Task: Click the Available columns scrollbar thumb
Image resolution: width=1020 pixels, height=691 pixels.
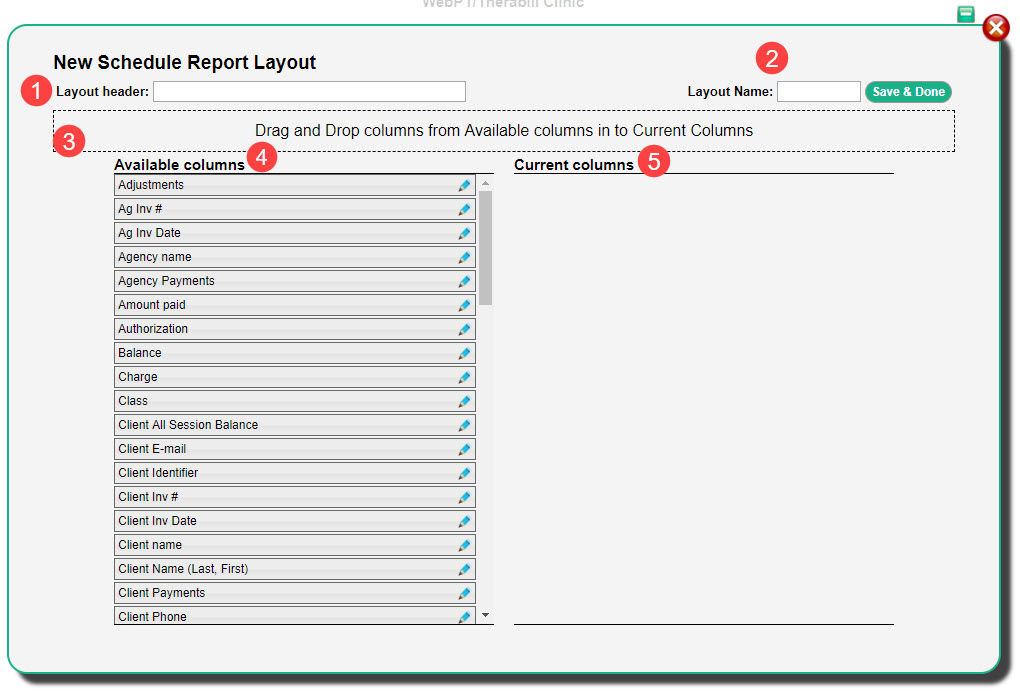Action: 485,248
